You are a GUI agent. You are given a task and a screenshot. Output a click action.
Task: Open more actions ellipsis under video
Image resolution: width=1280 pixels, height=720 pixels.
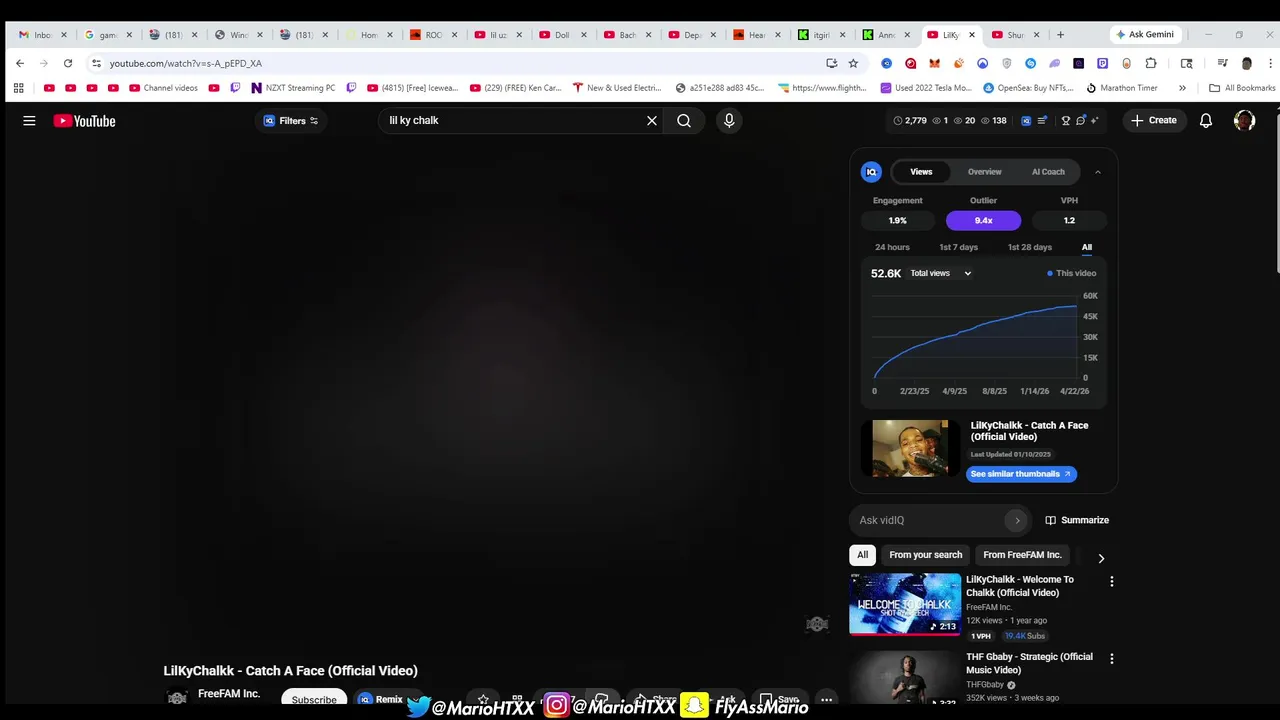point(826,699)
